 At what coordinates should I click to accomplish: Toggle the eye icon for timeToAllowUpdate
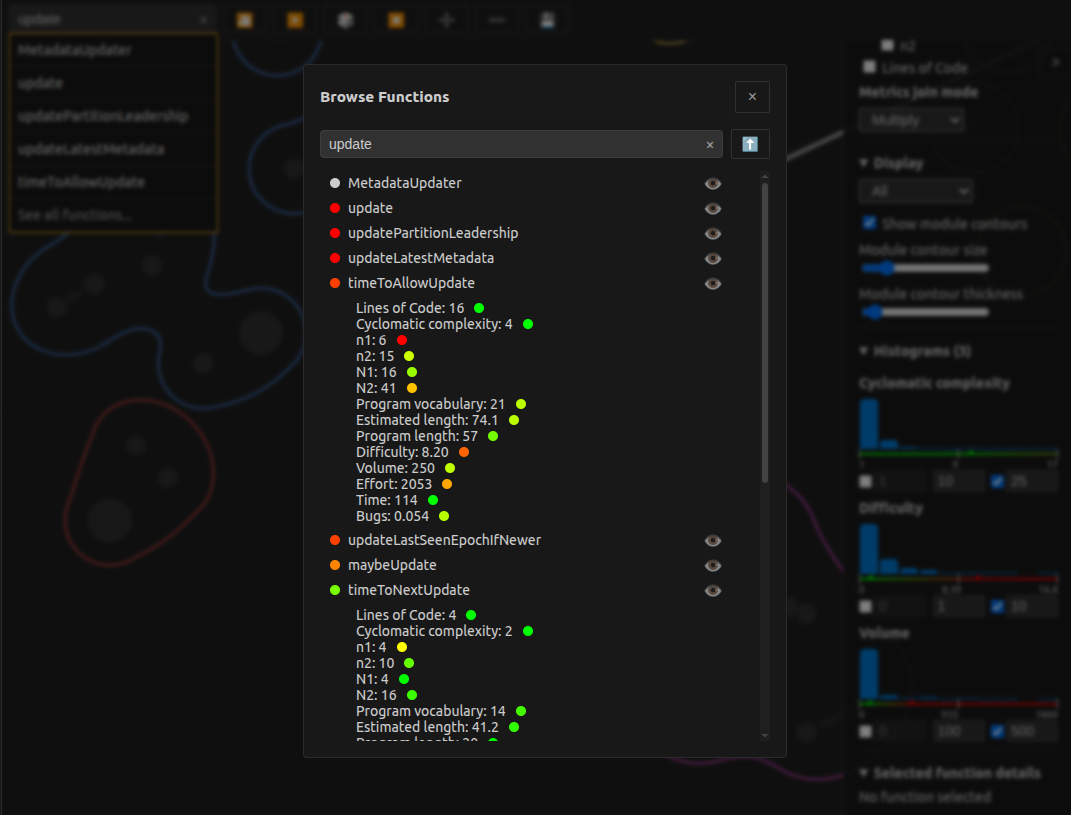(x=712, y=284)
